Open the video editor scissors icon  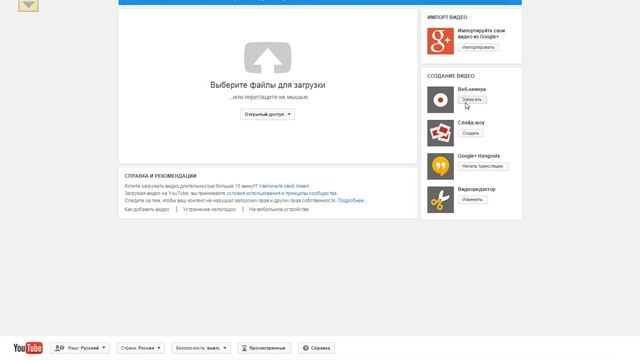tap(440, 200)
